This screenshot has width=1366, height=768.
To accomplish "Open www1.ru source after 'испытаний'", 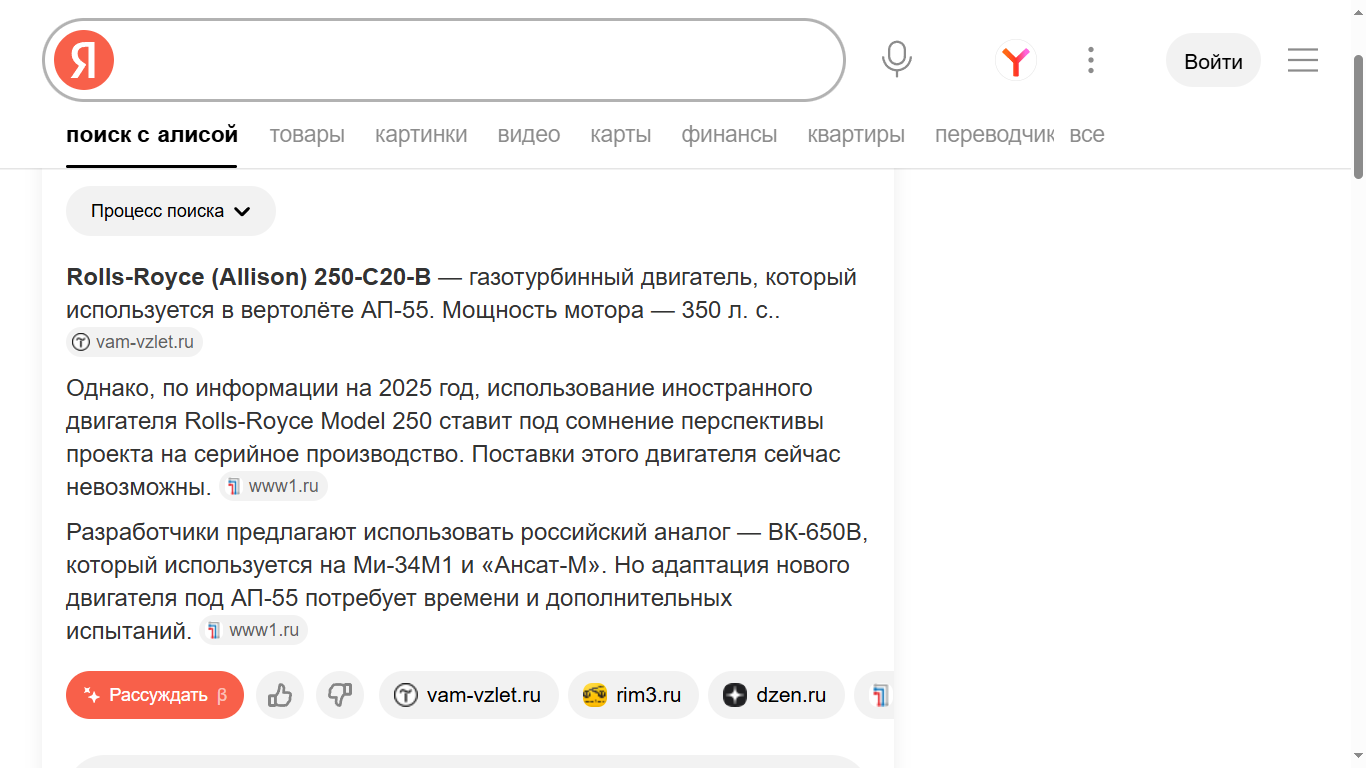I will pos(253,631).
